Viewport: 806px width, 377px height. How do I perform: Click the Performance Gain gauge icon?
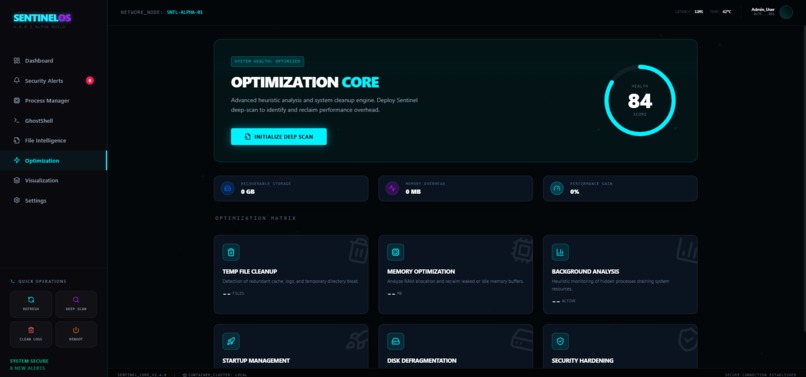[x=557, y=188]
